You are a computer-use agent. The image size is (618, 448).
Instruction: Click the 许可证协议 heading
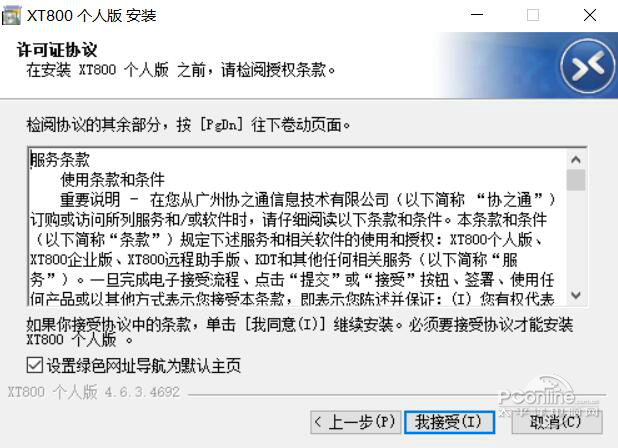tap(57, 50)
